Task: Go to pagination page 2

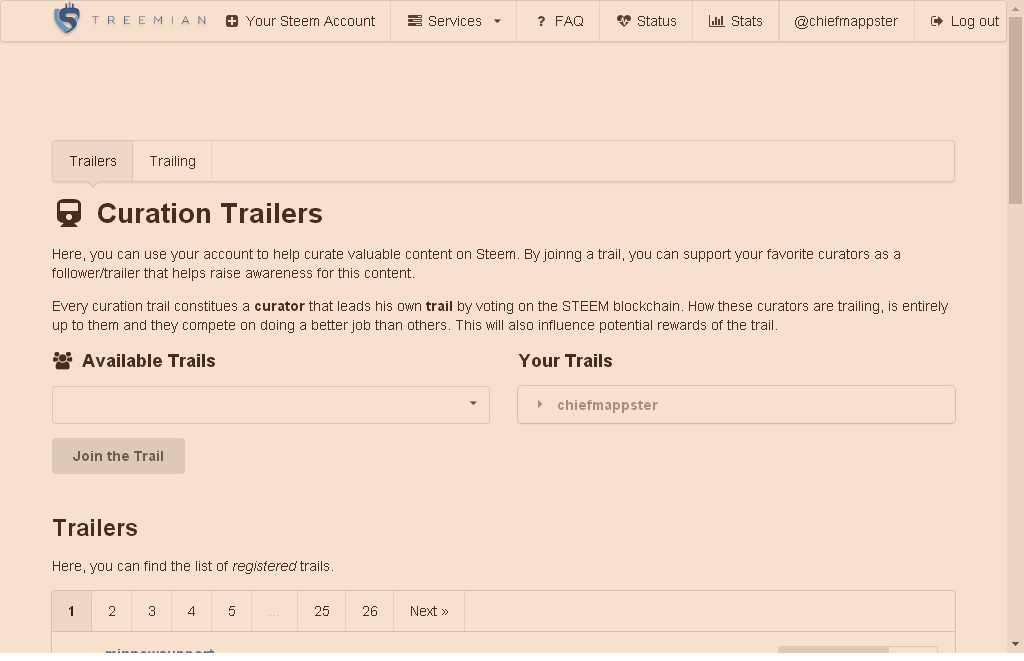Action: click(x=112, y=611)
